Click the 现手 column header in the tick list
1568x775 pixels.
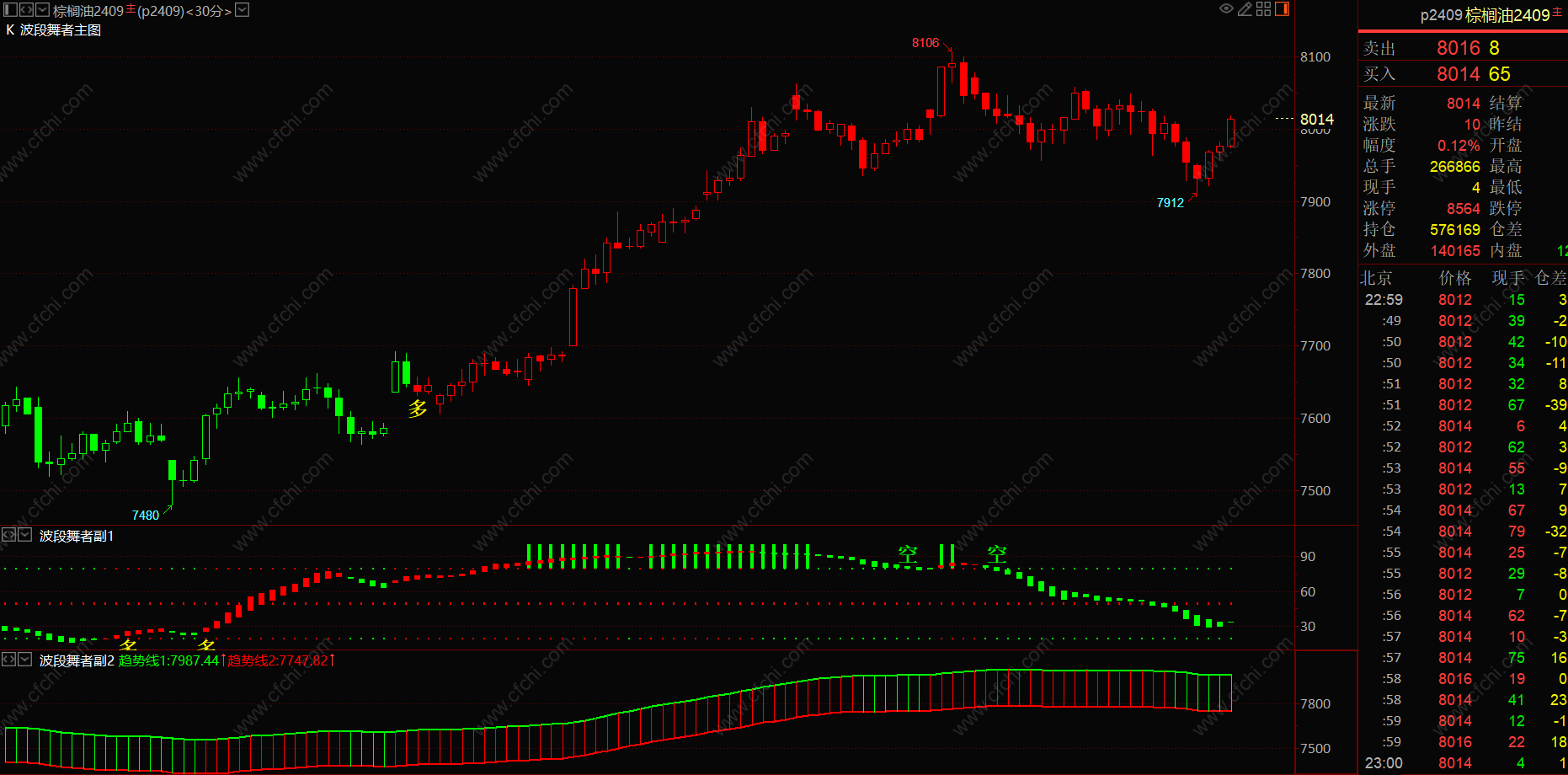[x=1508, y=278]
